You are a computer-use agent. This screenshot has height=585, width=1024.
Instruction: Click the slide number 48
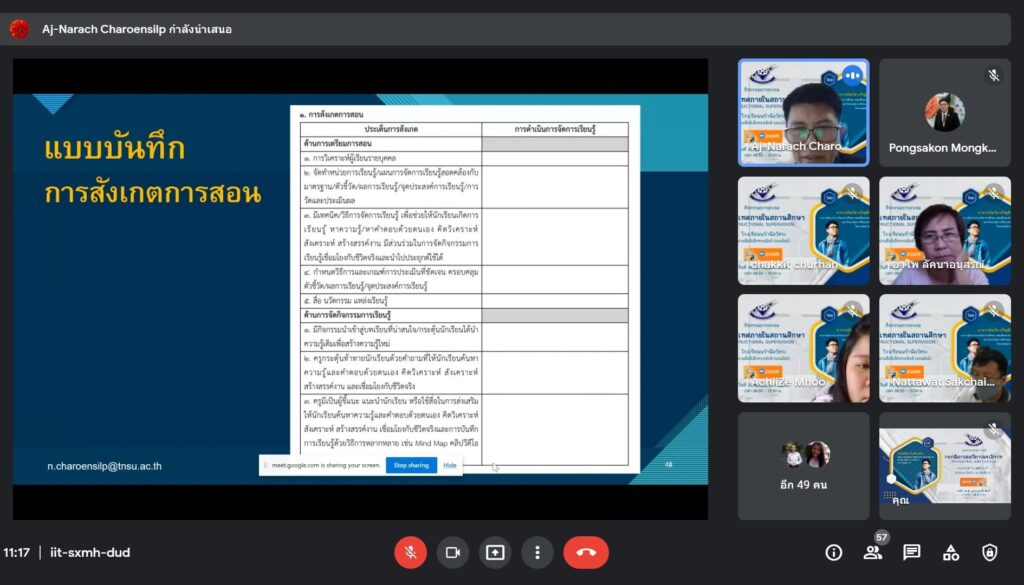(x=668, y=464)
